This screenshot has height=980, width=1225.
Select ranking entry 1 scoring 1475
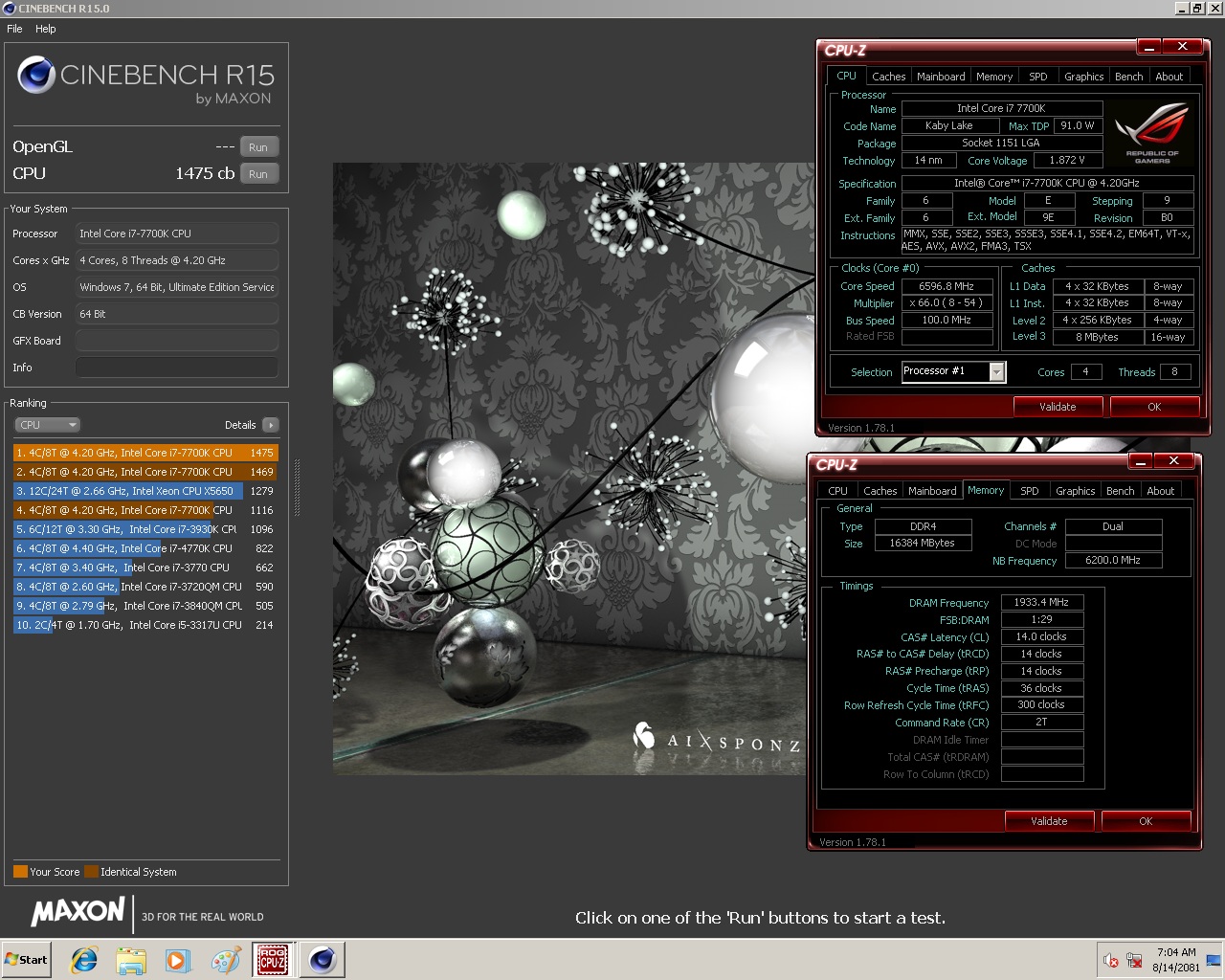coord(145,453)
